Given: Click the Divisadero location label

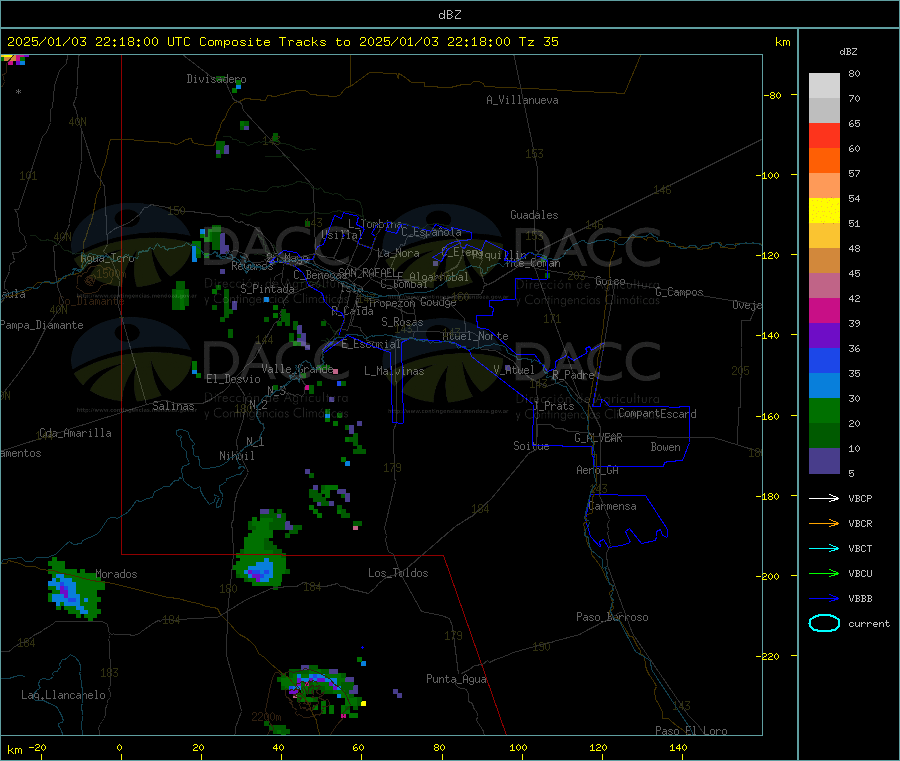Looking at the screenshot, I should point(216,79).
